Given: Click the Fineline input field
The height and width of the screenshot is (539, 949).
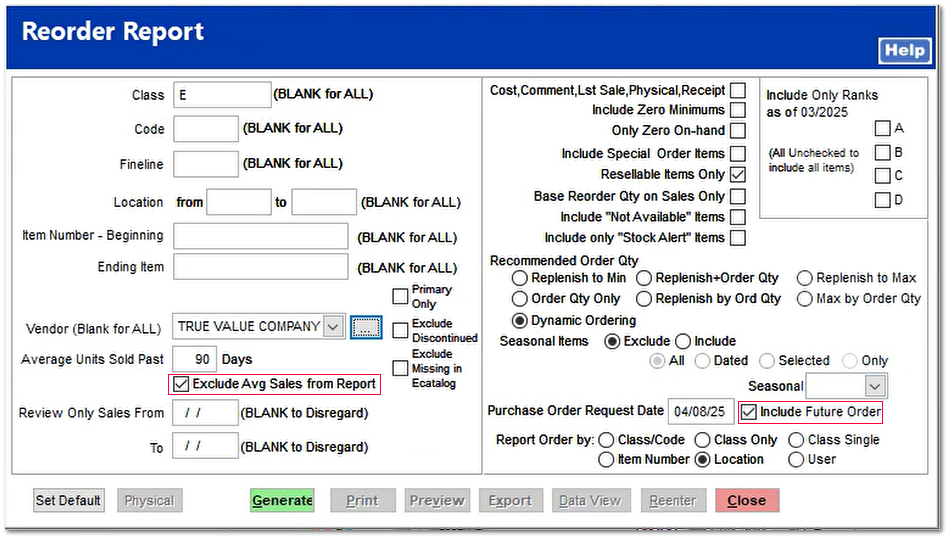Looking at the screenshot, I should 206,164.
